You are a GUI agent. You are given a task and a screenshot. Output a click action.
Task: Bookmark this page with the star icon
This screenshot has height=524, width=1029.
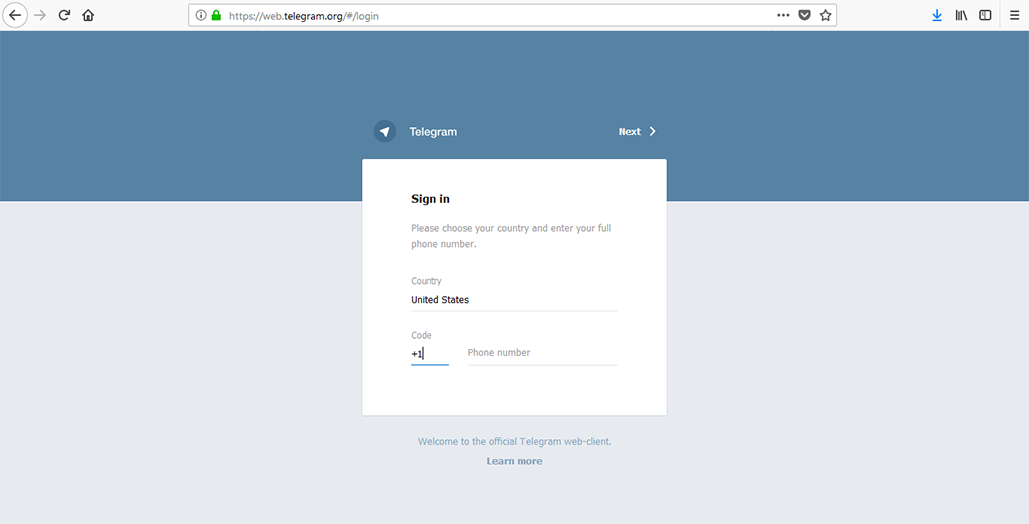tap(826, 15)
